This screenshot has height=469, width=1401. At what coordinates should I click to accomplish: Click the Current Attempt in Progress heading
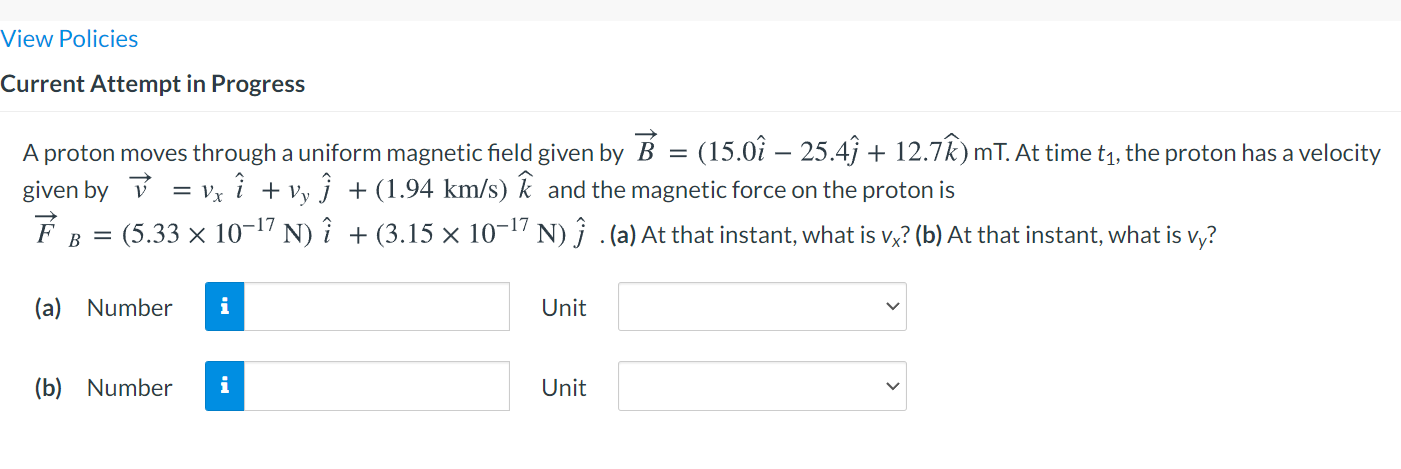(153, 84)
